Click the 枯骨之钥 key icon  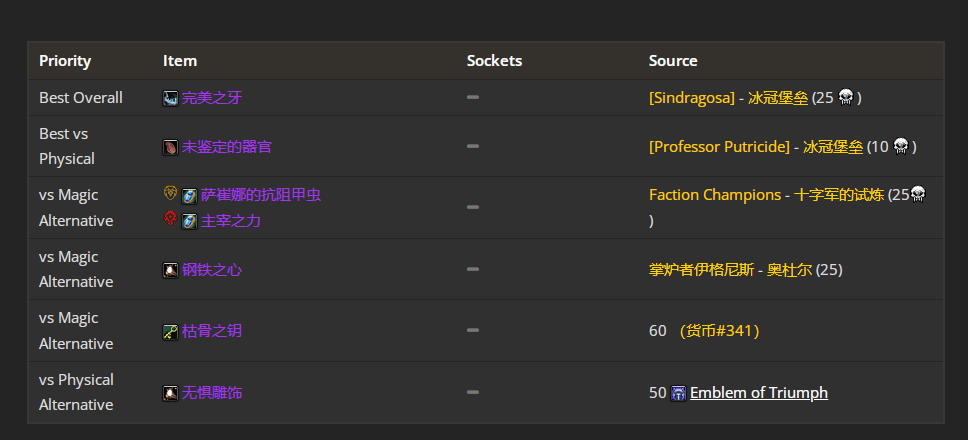pos(171,332)
